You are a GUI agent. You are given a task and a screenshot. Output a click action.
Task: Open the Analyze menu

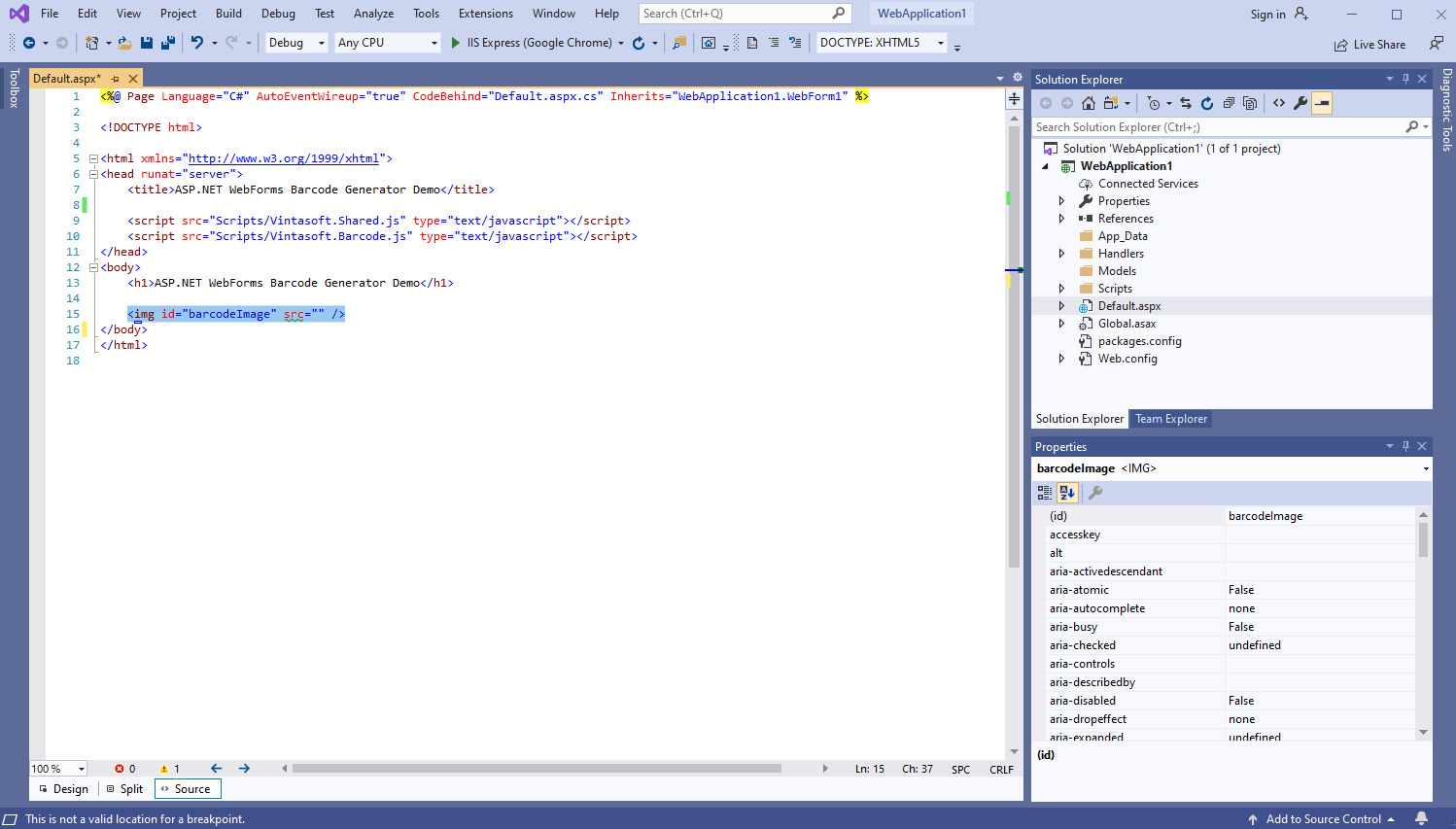pos(374,14)
